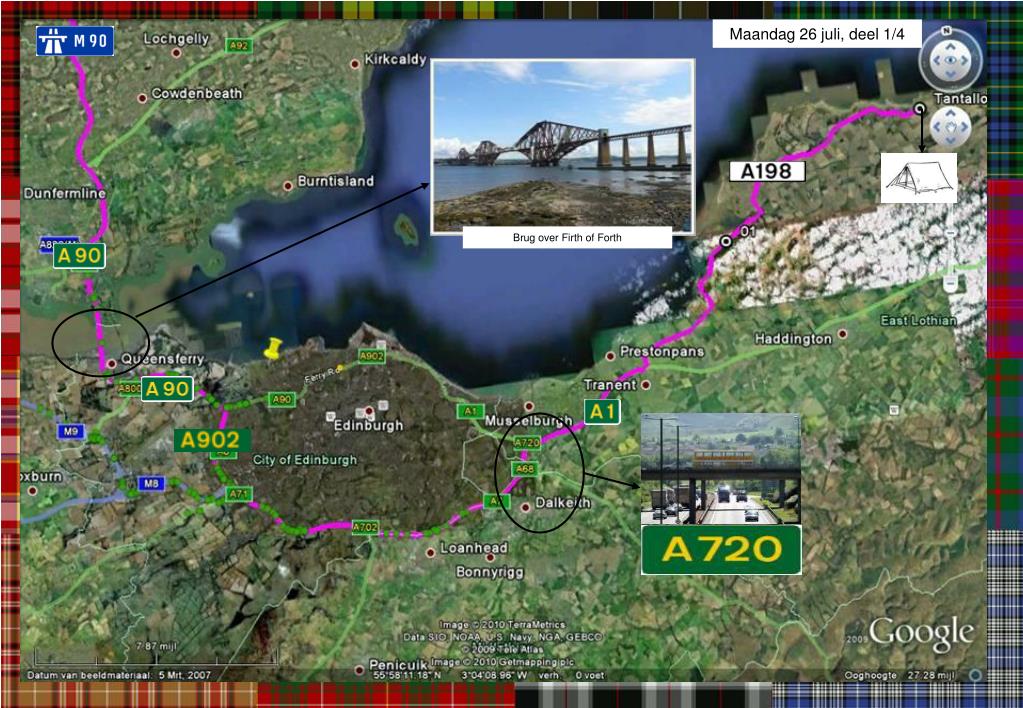This screenshot has height=708, width=1023.
Task: Select the Musselburgh place label
Action: coord(528,422)
